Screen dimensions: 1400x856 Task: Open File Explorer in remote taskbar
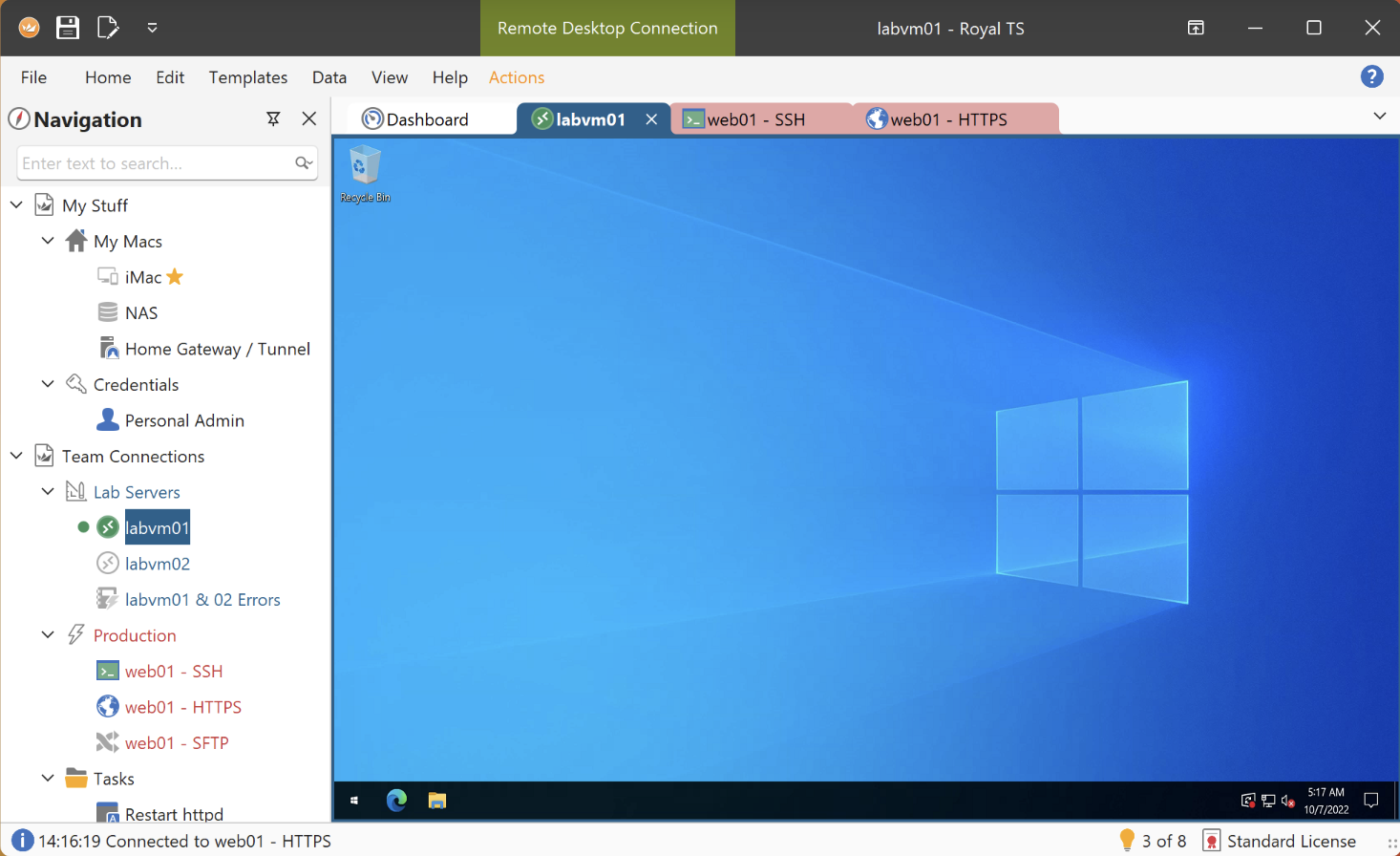click(x=437, y=801)
